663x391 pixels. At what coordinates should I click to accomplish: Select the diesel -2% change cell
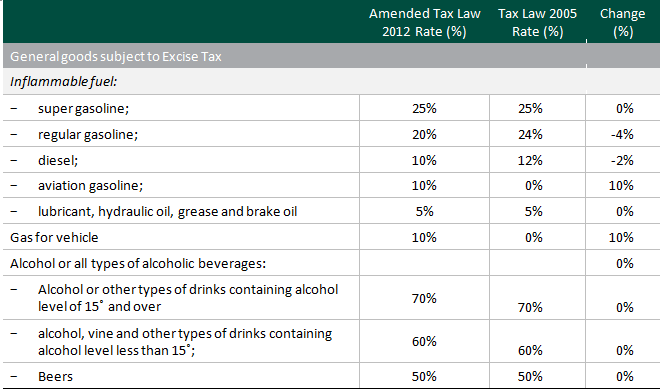tap(622, 160)
